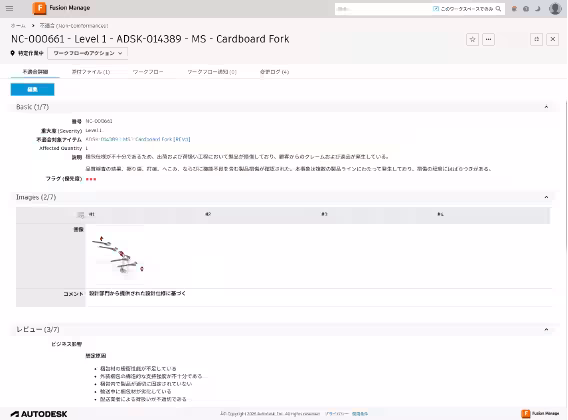
Task: Open the blue footer link beside privacy
Action: click(360, 414)
